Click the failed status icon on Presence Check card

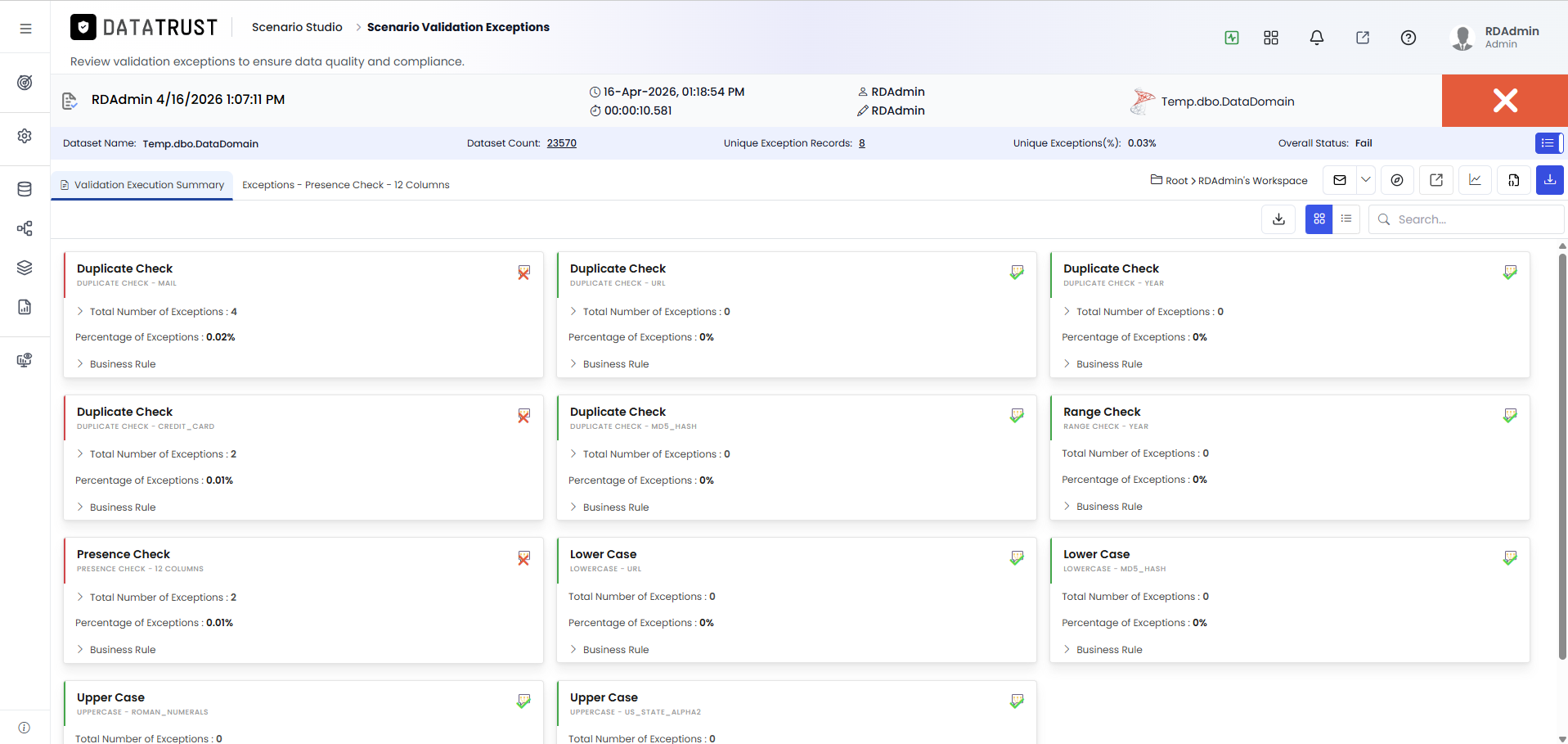[523, 558]
